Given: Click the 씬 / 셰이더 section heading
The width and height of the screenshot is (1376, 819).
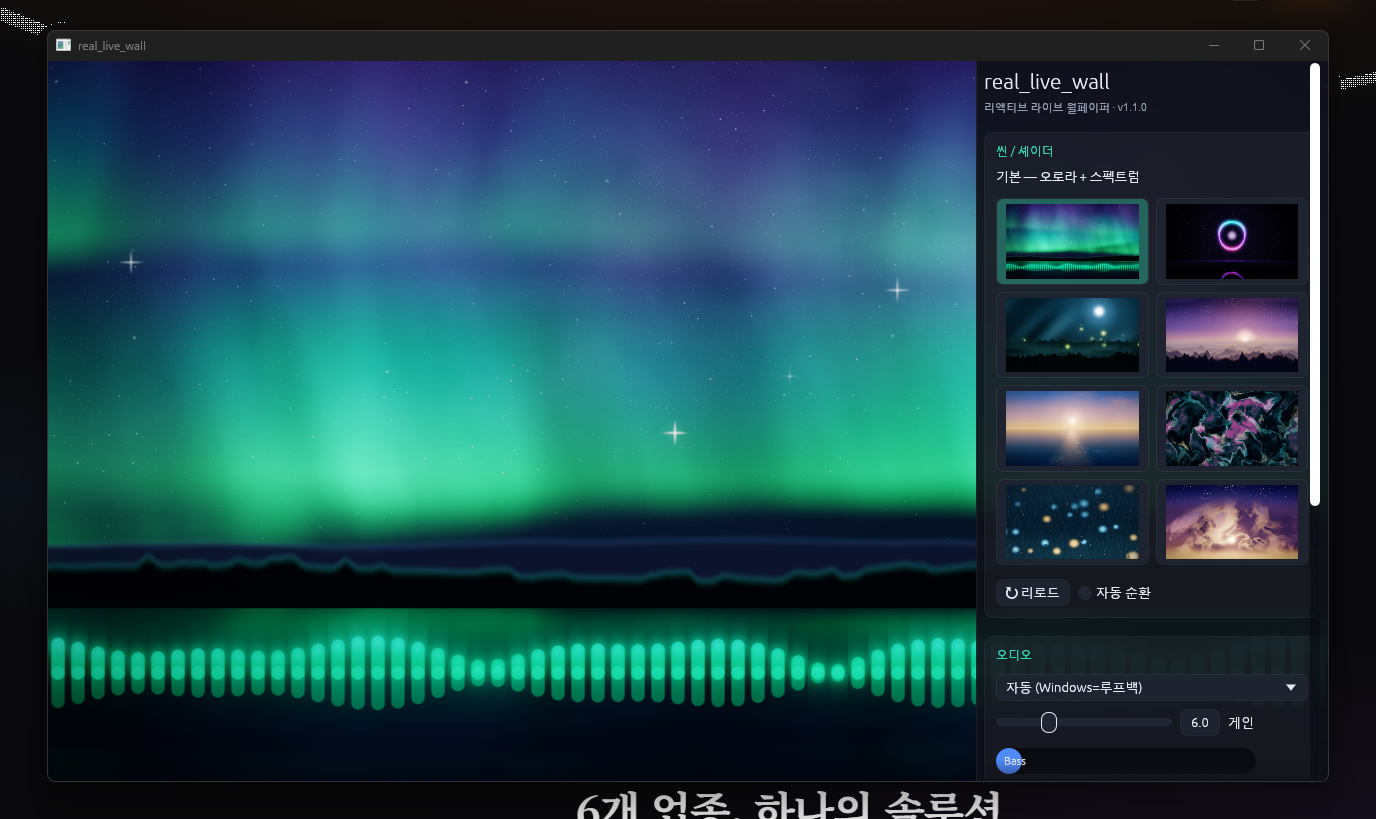Looking at the screenshot, I should click(x=1025, y=151).
